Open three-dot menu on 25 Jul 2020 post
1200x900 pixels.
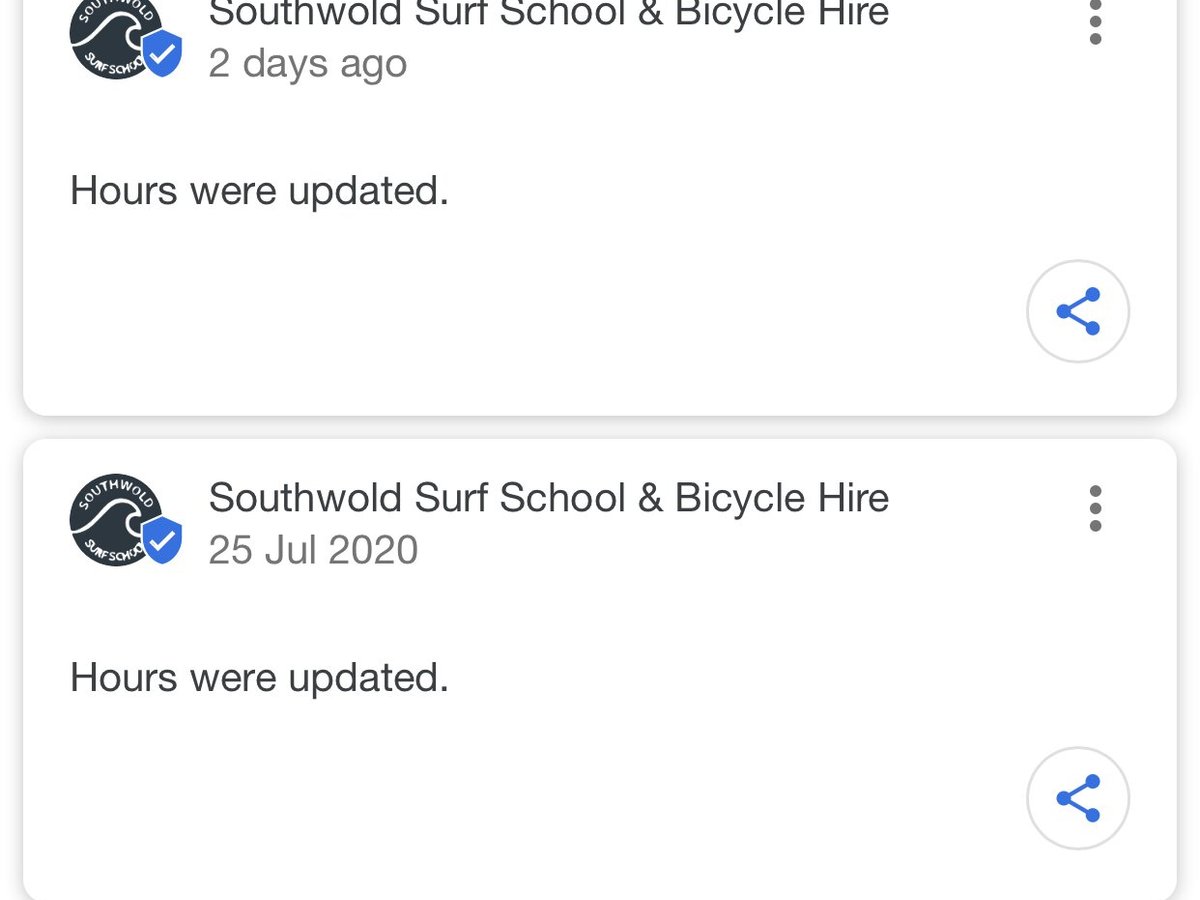(x=1096, y=508)
